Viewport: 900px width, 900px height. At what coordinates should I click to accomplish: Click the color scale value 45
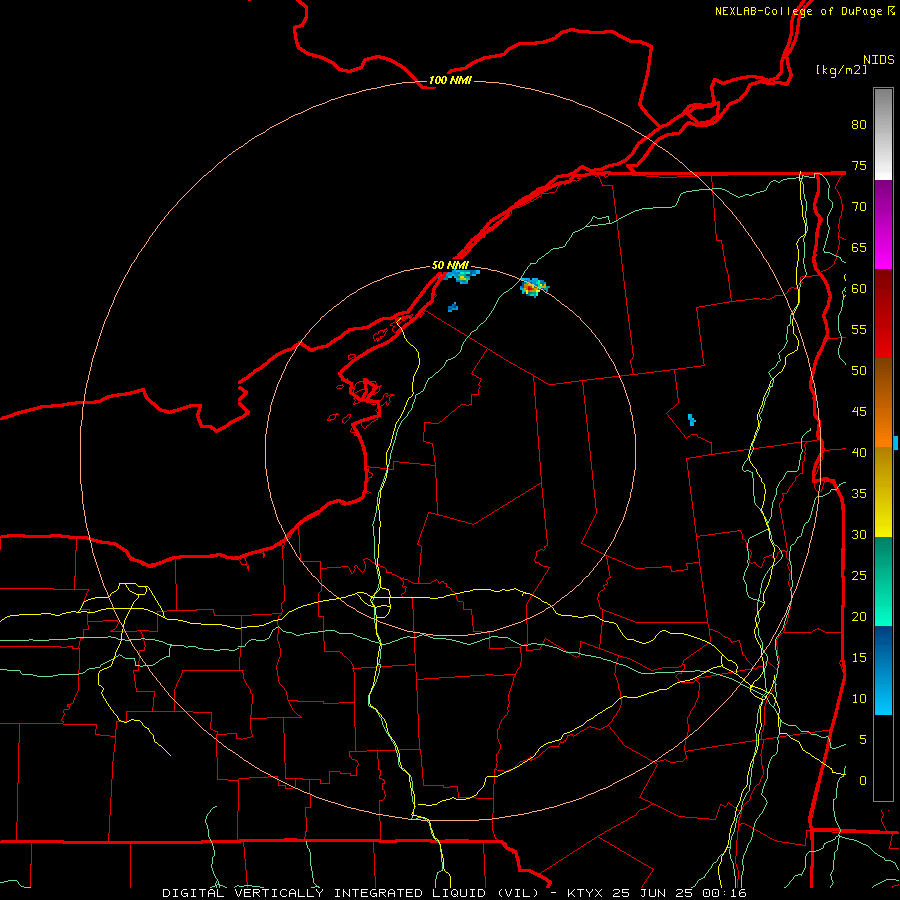(x=859, y=412)
